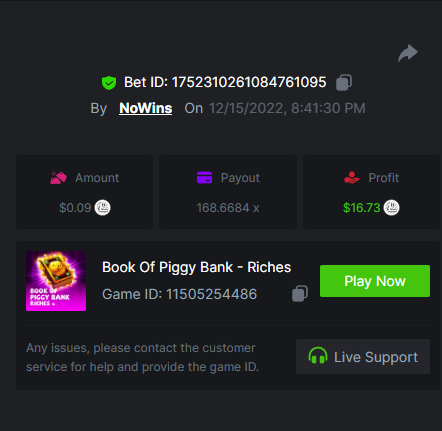
Task: Click the Book Of Piggy Bank - Riches title
Action: (x=196, y=267)
